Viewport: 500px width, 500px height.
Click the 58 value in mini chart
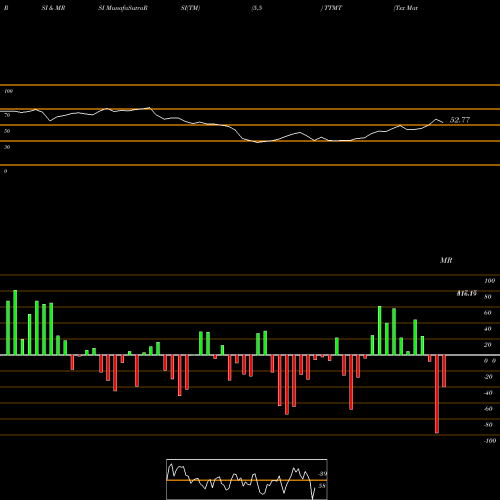point(322,486)
